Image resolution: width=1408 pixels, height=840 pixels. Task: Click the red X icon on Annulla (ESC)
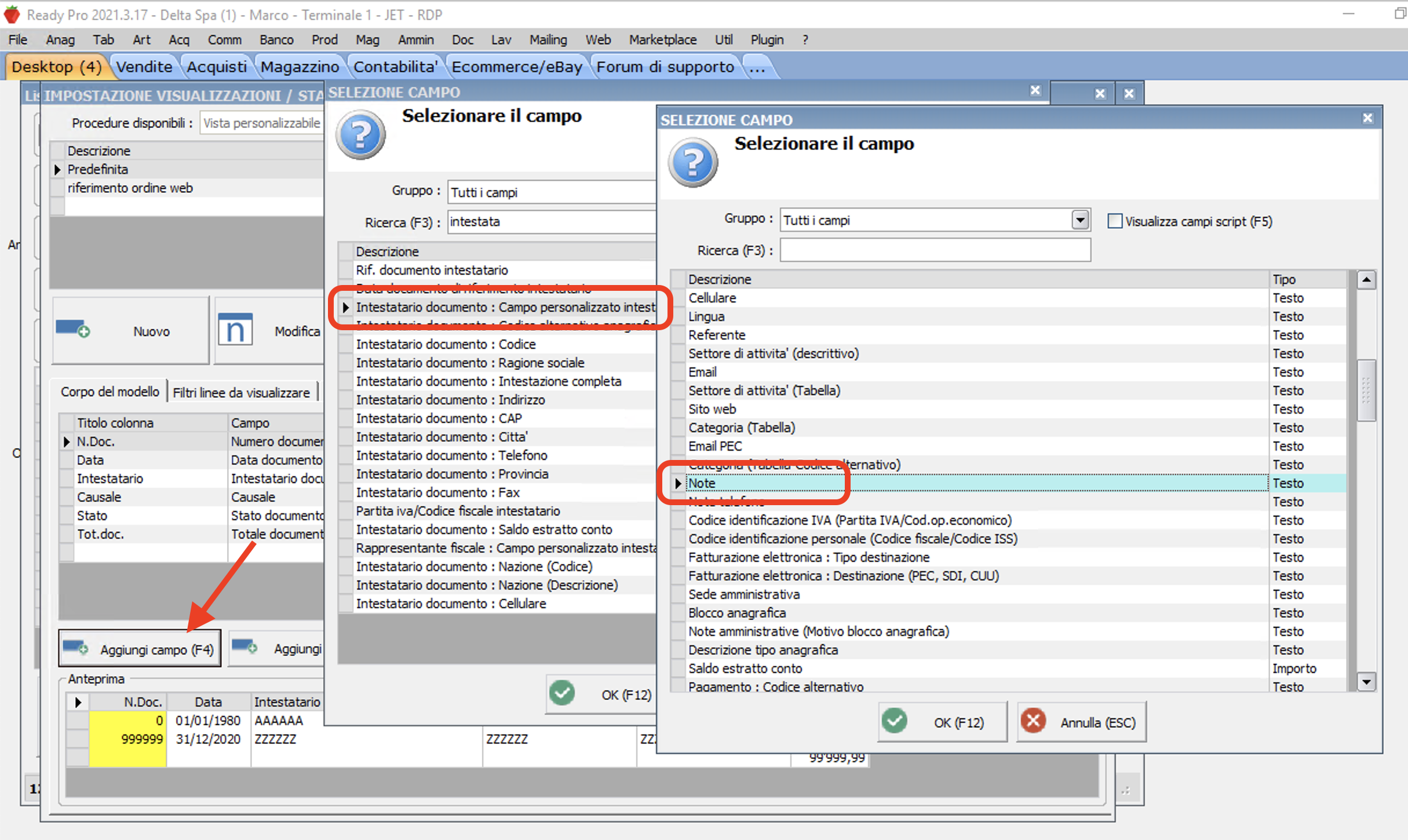click(1033, 721)
